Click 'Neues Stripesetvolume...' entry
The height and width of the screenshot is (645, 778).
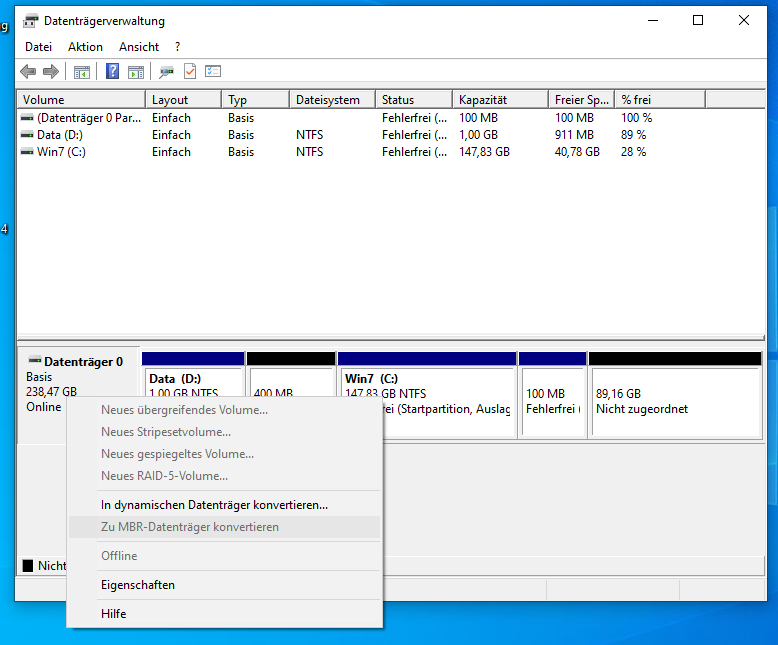(x=225, y=432)
